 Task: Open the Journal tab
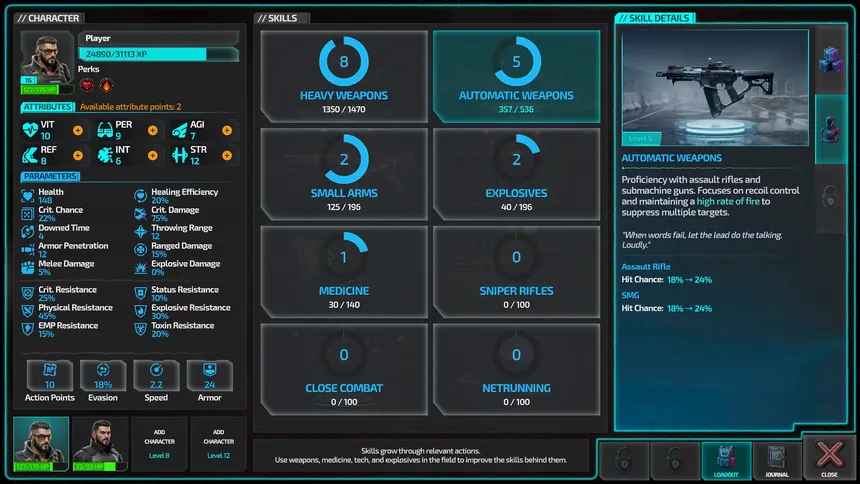[776, 460]
